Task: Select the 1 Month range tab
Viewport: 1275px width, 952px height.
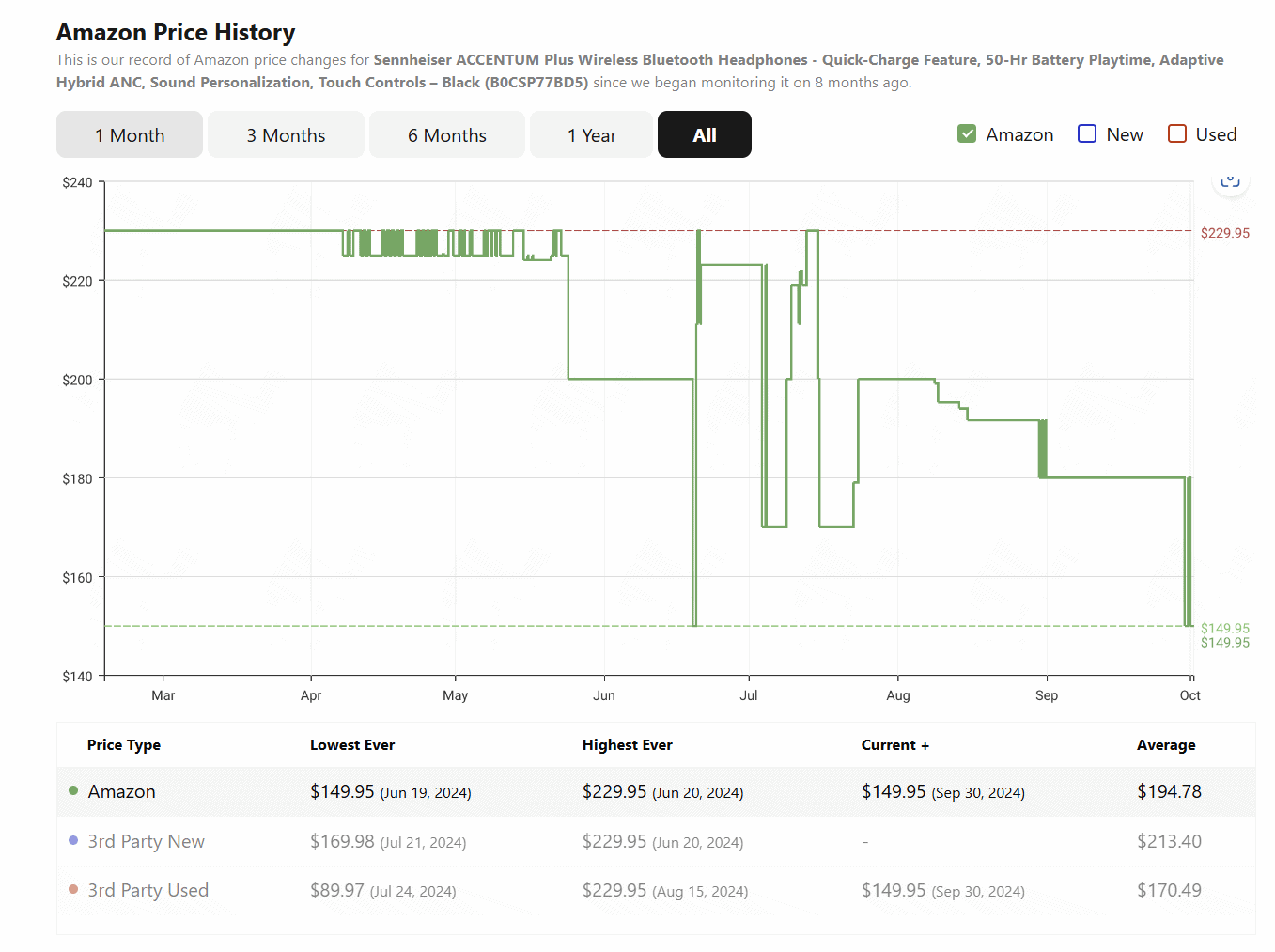Action: point(130,134)
